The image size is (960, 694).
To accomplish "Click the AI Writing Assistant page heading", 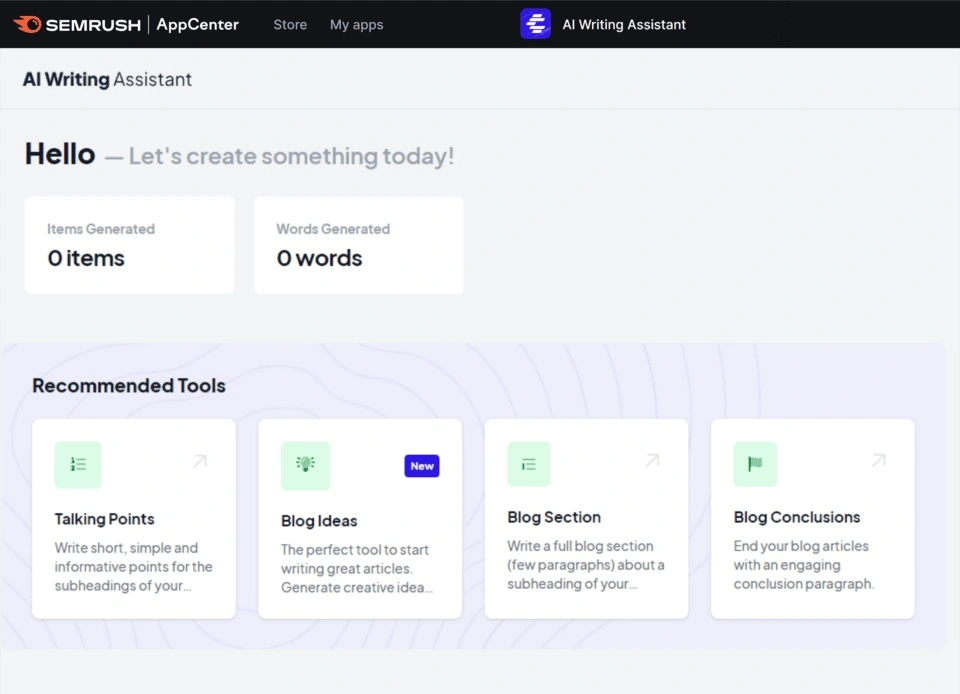I will point(107,80).
